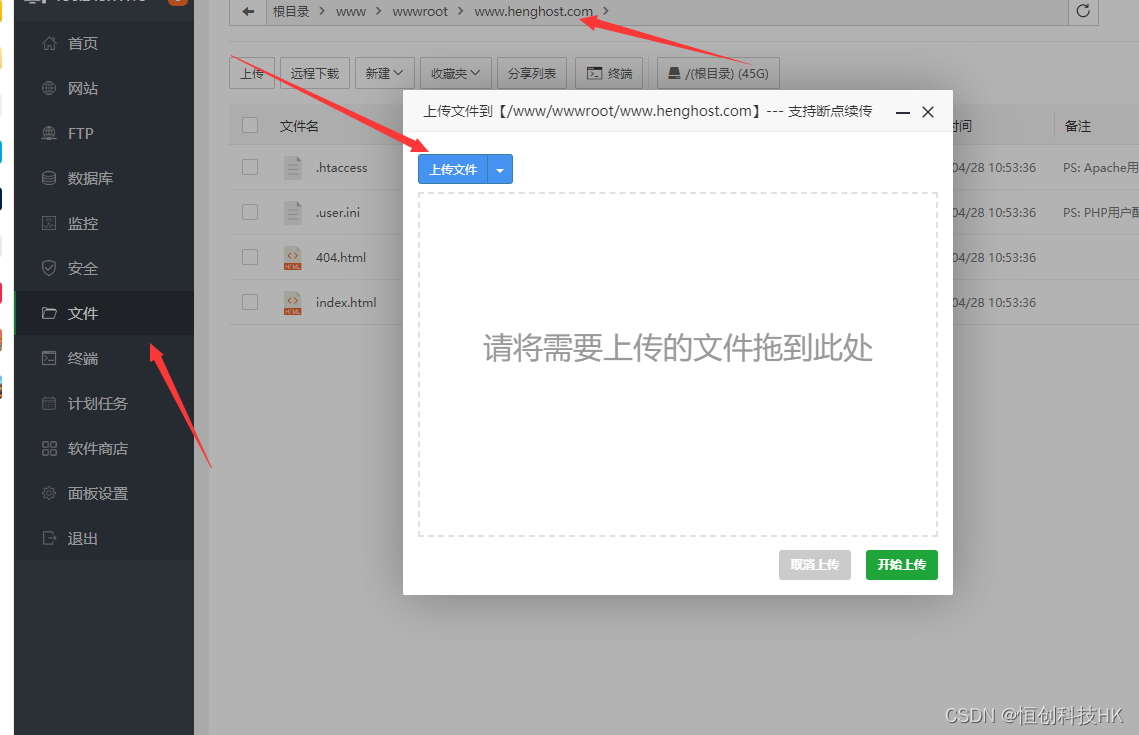The width and height of the screenshot is (1139, 735).
Task: Click the .user.ini file icon
Action: (292, 213)
